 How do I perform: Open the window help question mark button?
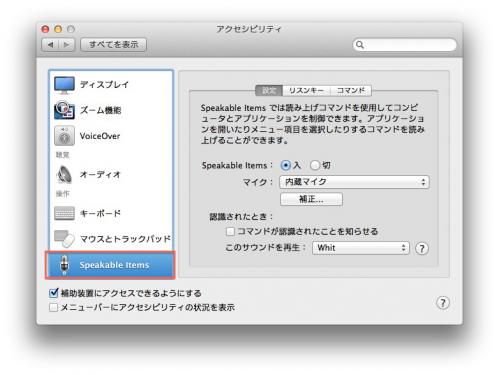(x=443, y=303)
